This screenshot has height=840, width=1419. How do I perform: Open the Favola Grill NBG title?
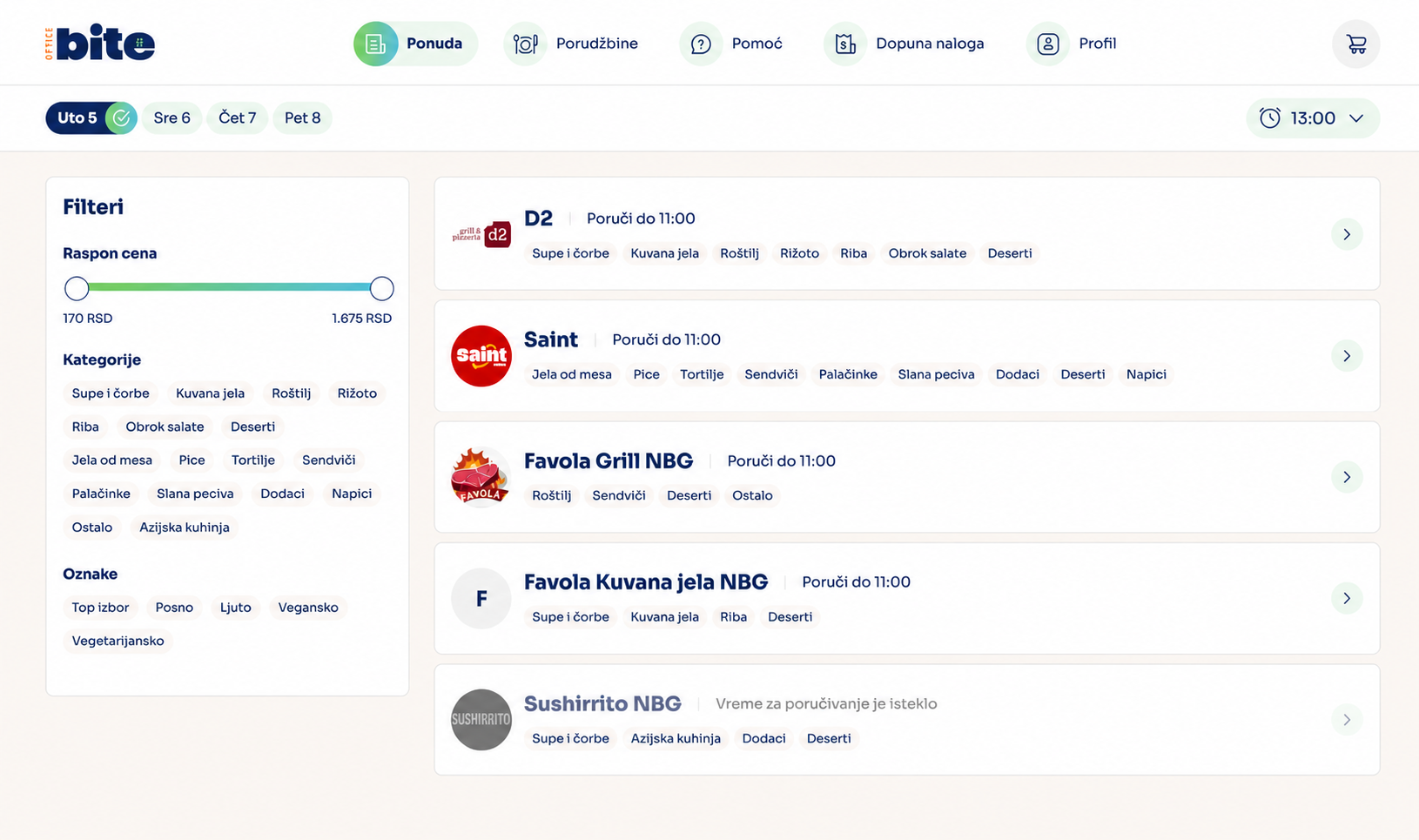click(609, 461)
